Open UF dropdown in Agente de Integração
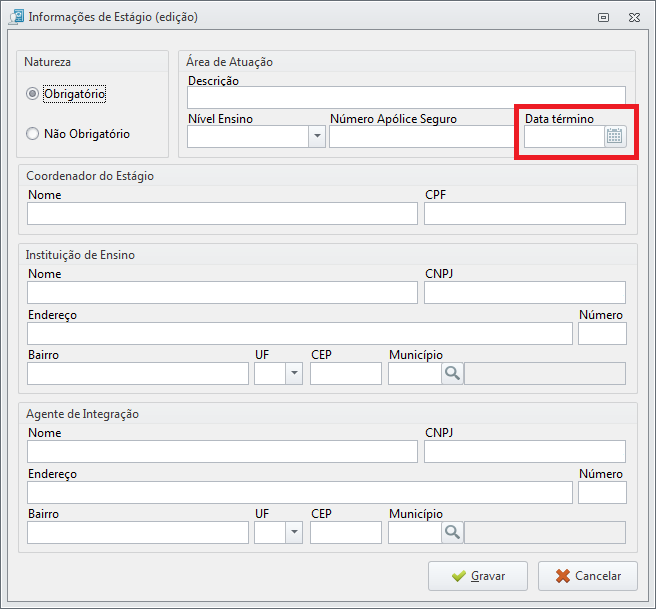656x609 pixels. pyautogui.click(x=294, y=532)
